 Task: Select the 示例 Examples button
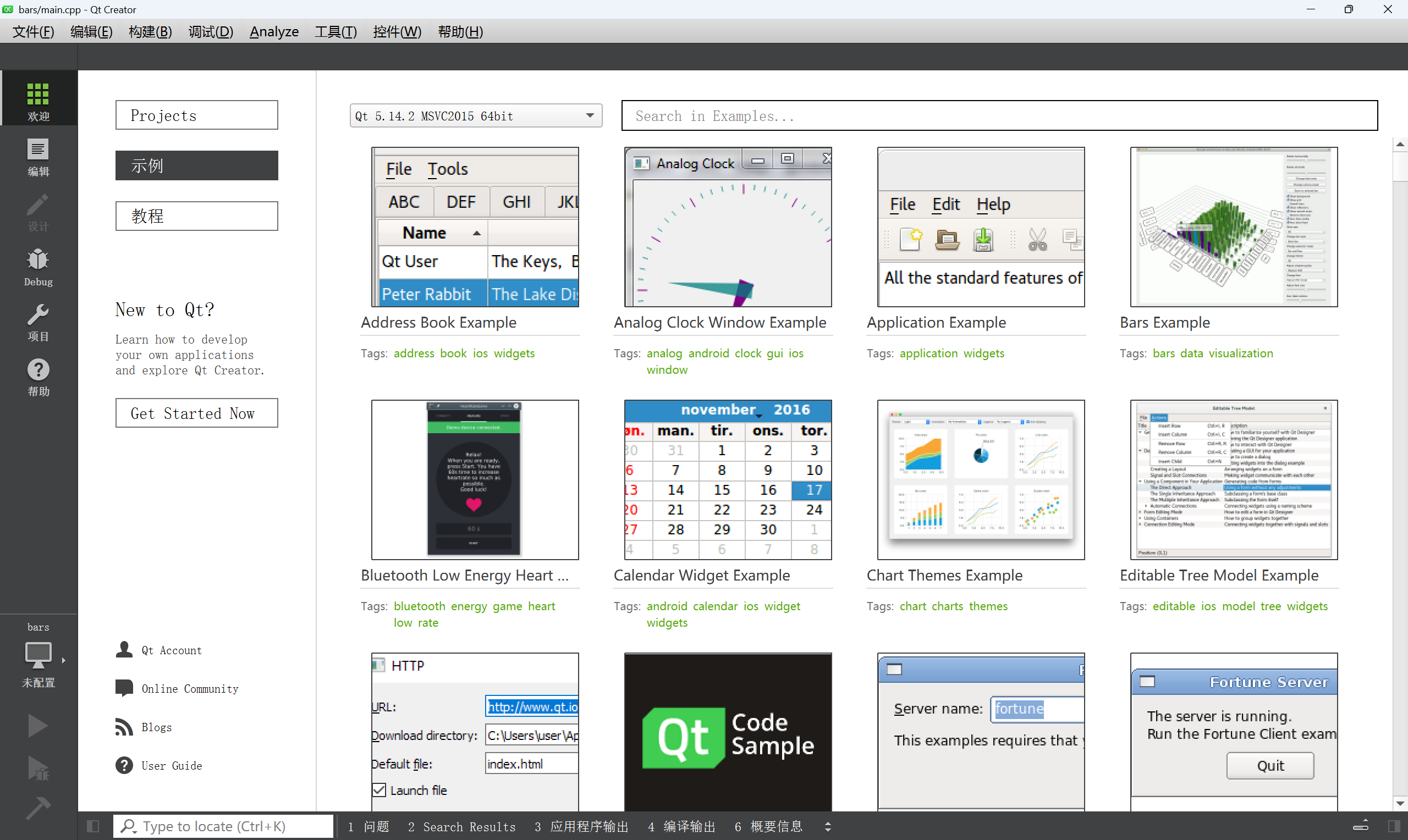tap(196, 165)
